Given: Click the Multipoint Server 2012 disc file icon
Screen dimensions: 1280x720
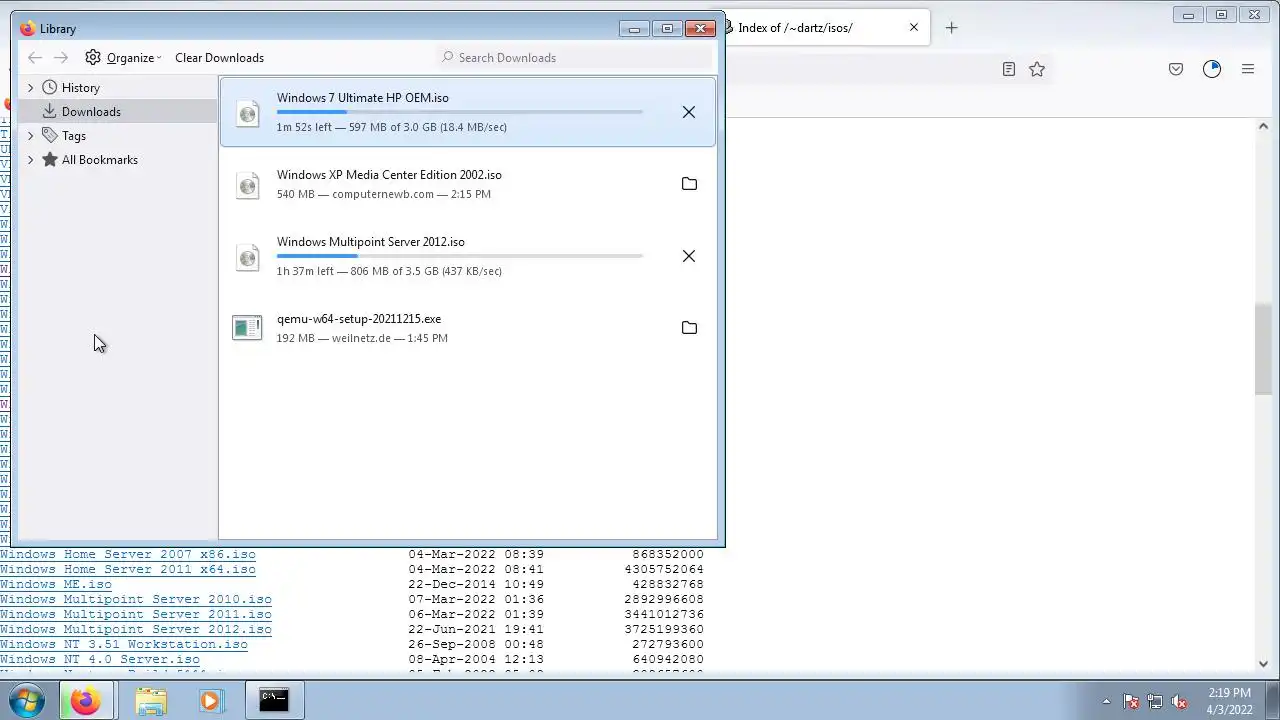Looking at the screenshot, I should (247, 257).
